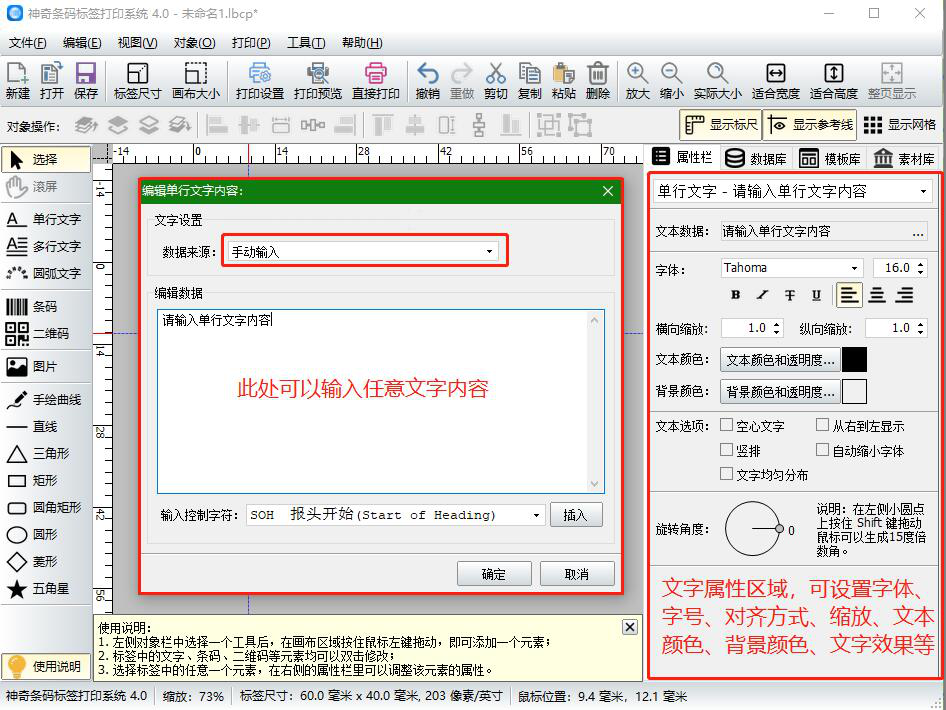Click the 缩小 zoom out icon
The height and width of the screenshot is (710, 946).
point(671,80)
